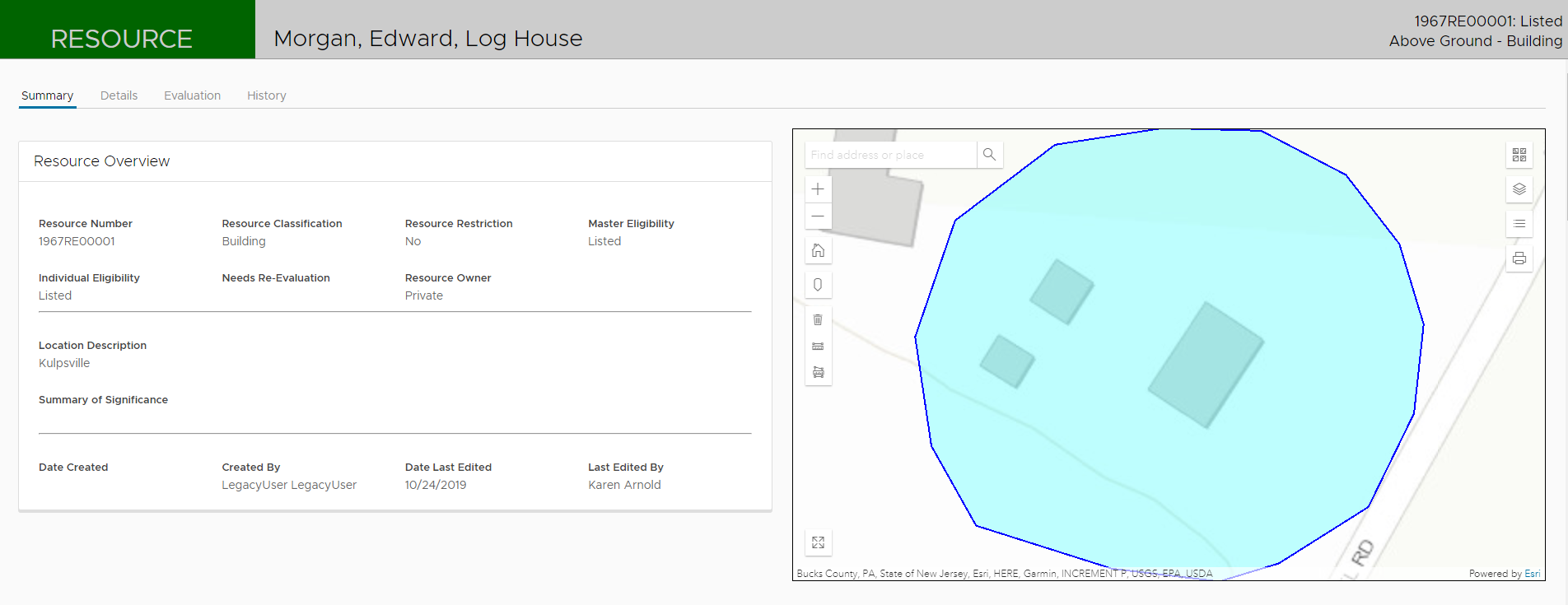Click the Find address or place field
The width and height of the screenshot is (1568, 605).
(889, 155)
